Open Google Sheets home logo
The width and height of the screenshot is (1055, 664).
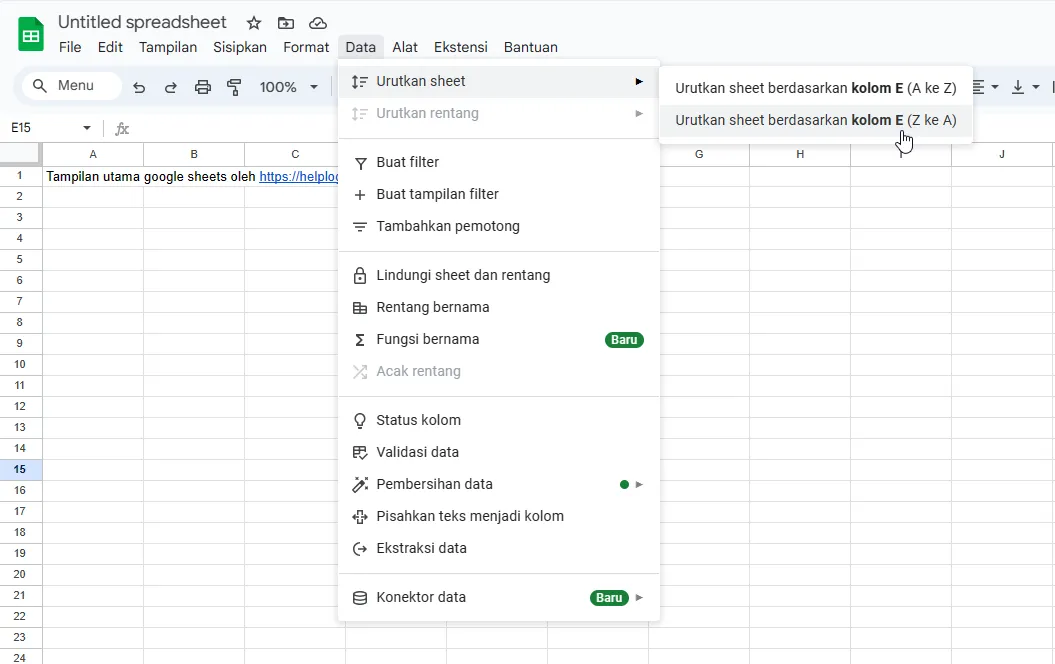[x=31, y=35]
